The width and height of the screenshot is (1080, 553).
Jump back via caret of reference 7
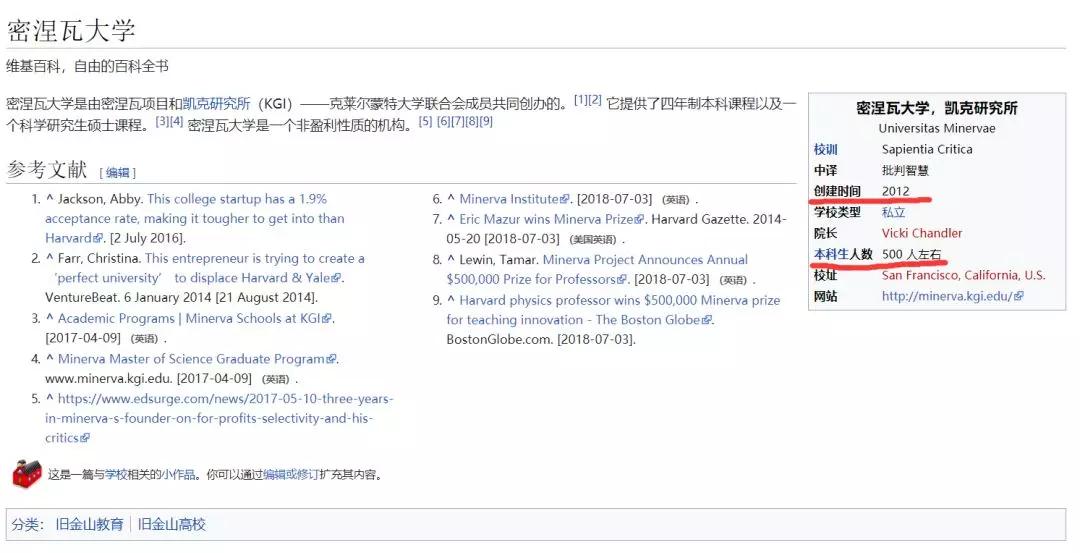[x=450, y=219]
